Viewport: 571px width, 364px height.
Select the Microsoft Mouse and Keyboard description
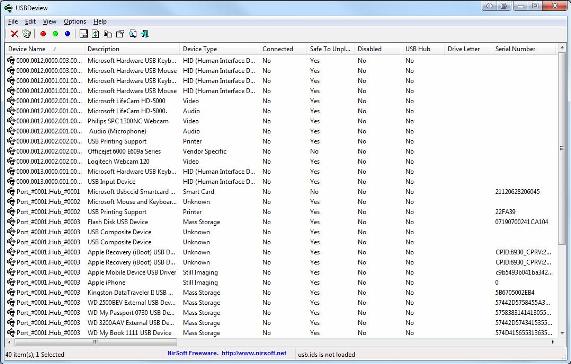(x=131, y=202)
